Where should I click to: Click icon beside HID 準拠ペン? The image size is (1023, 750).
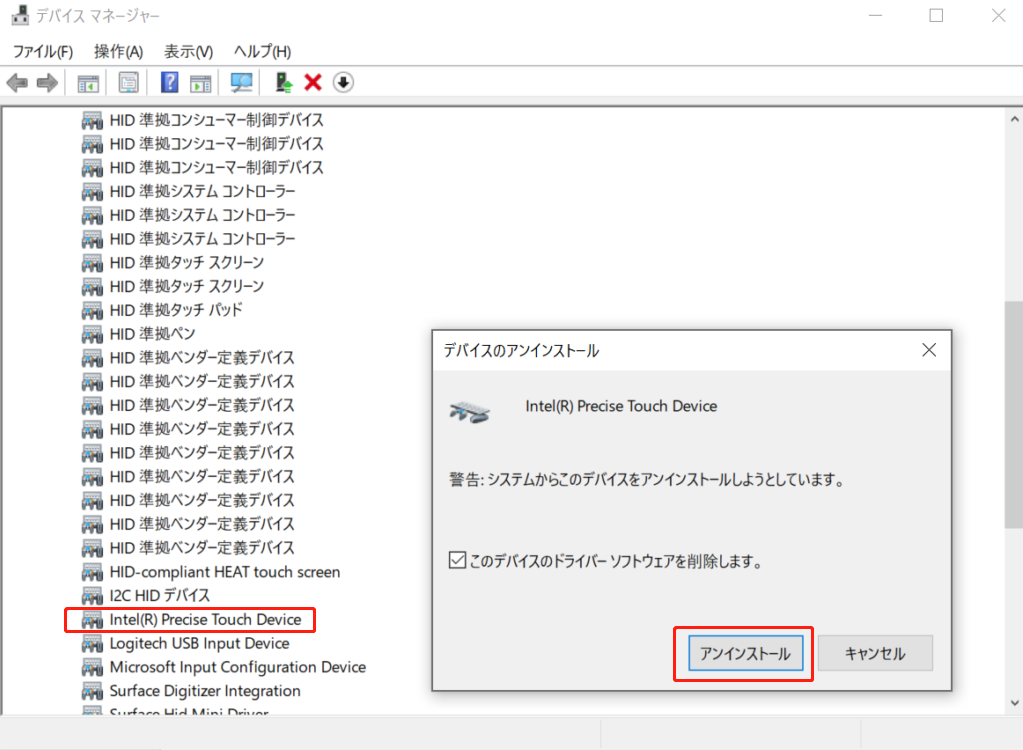coord(92,335)
